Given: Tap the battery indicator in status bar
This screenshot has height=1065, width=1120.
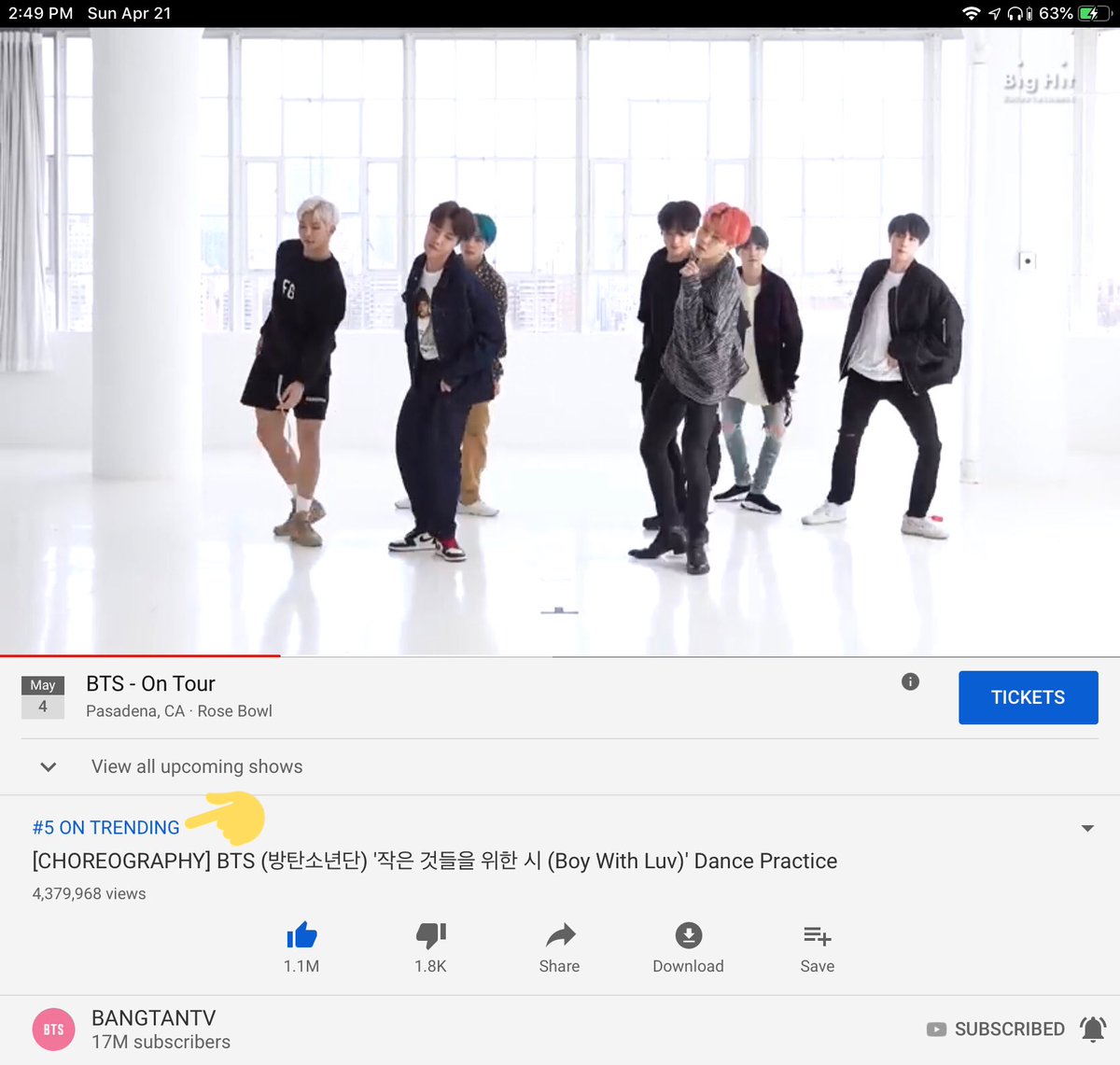Looking at the screenshot, I should point(1093,13).
